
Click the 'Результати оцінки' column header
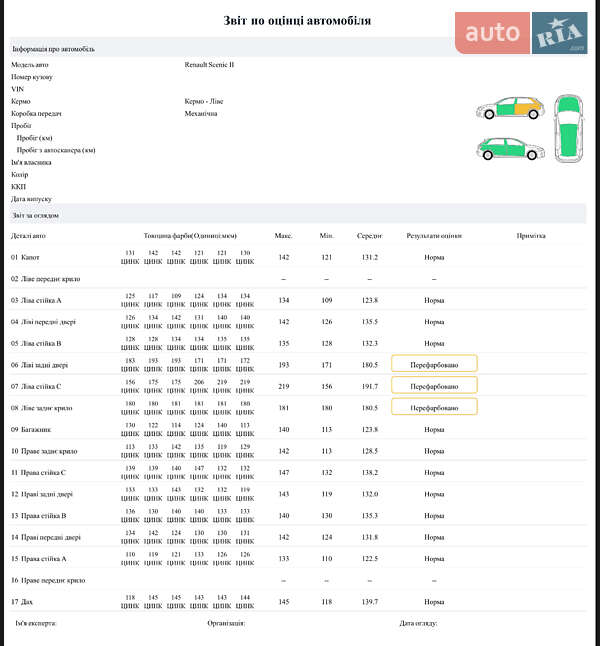click(x=434, y=236)
